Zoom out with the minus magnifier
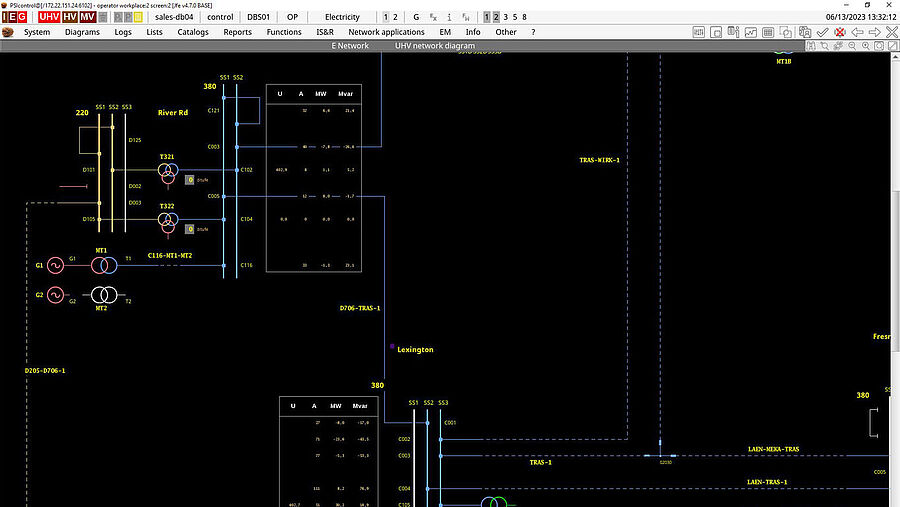Viewport: 900px width, 507px height. (852, 46)
